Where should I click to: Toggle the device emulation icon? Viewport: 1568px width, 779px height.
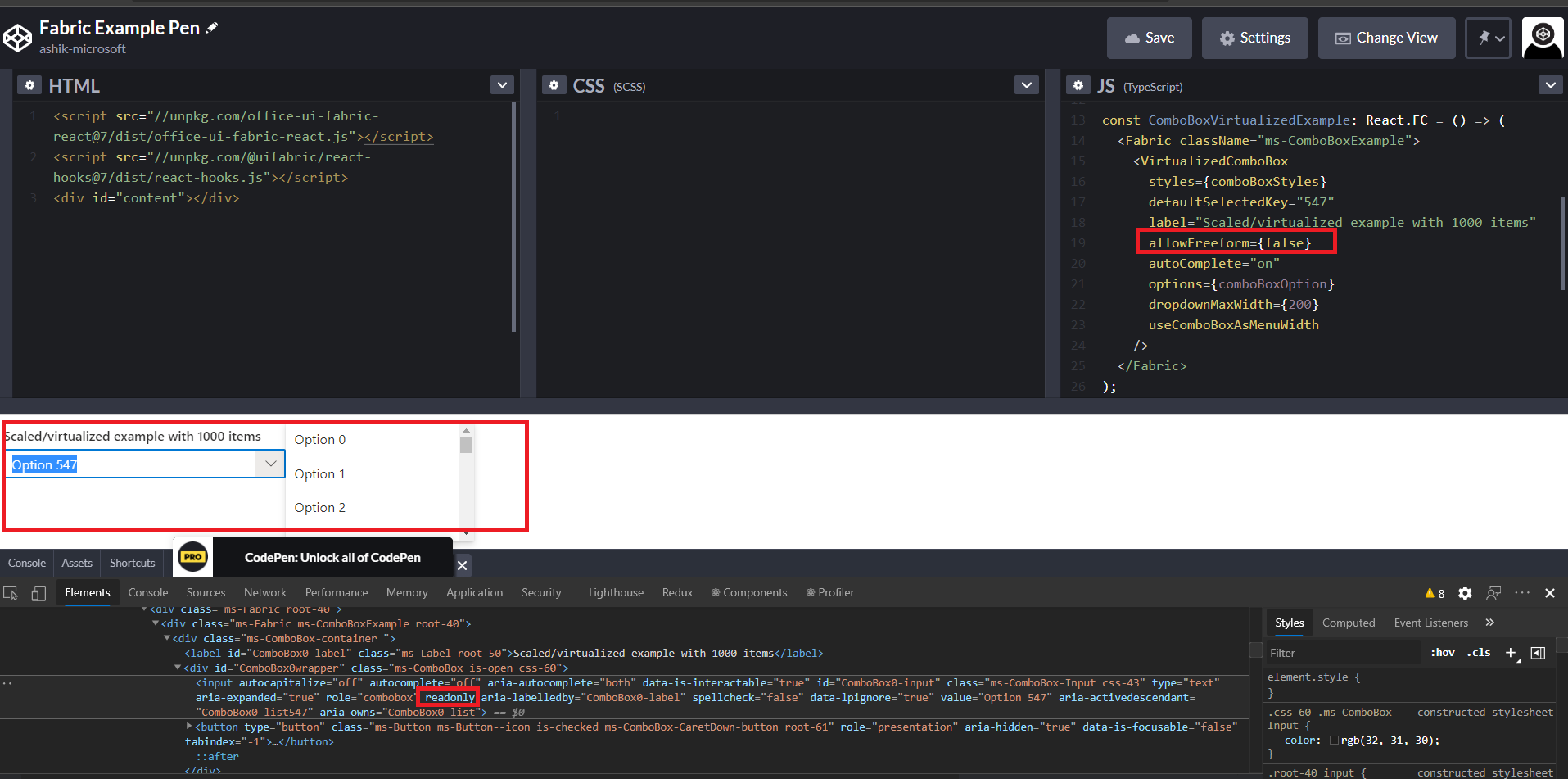38,592
